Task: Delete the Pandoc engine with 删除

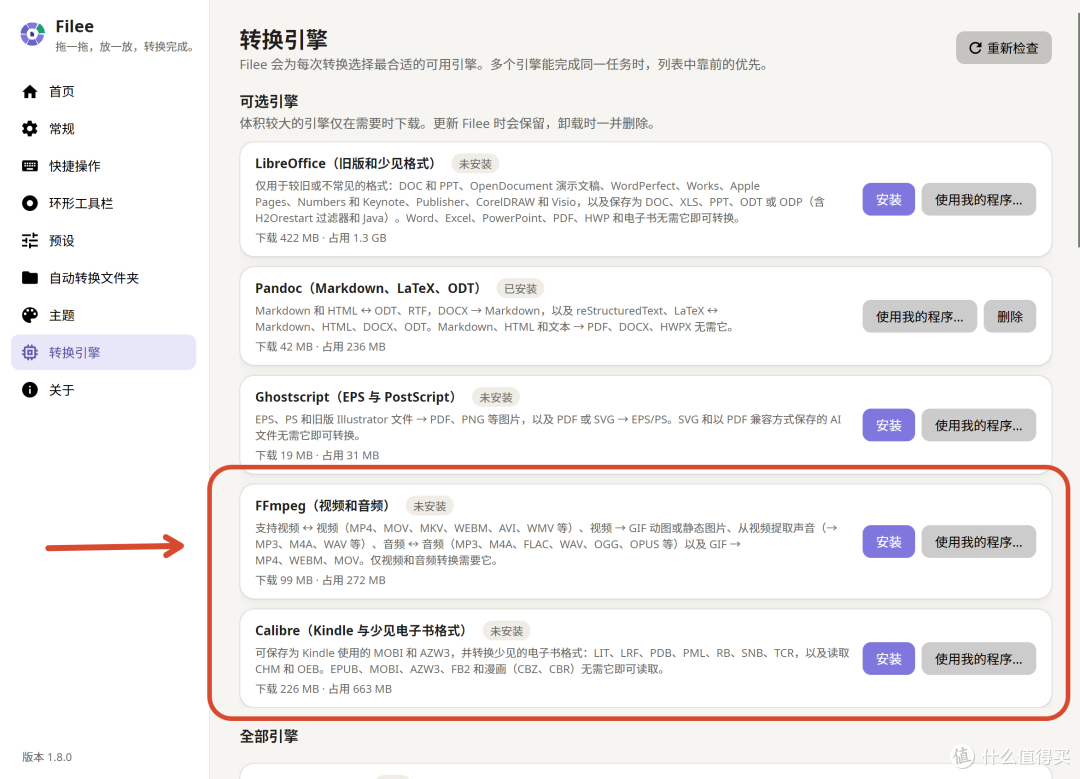Action: [x=1010, y=317]
